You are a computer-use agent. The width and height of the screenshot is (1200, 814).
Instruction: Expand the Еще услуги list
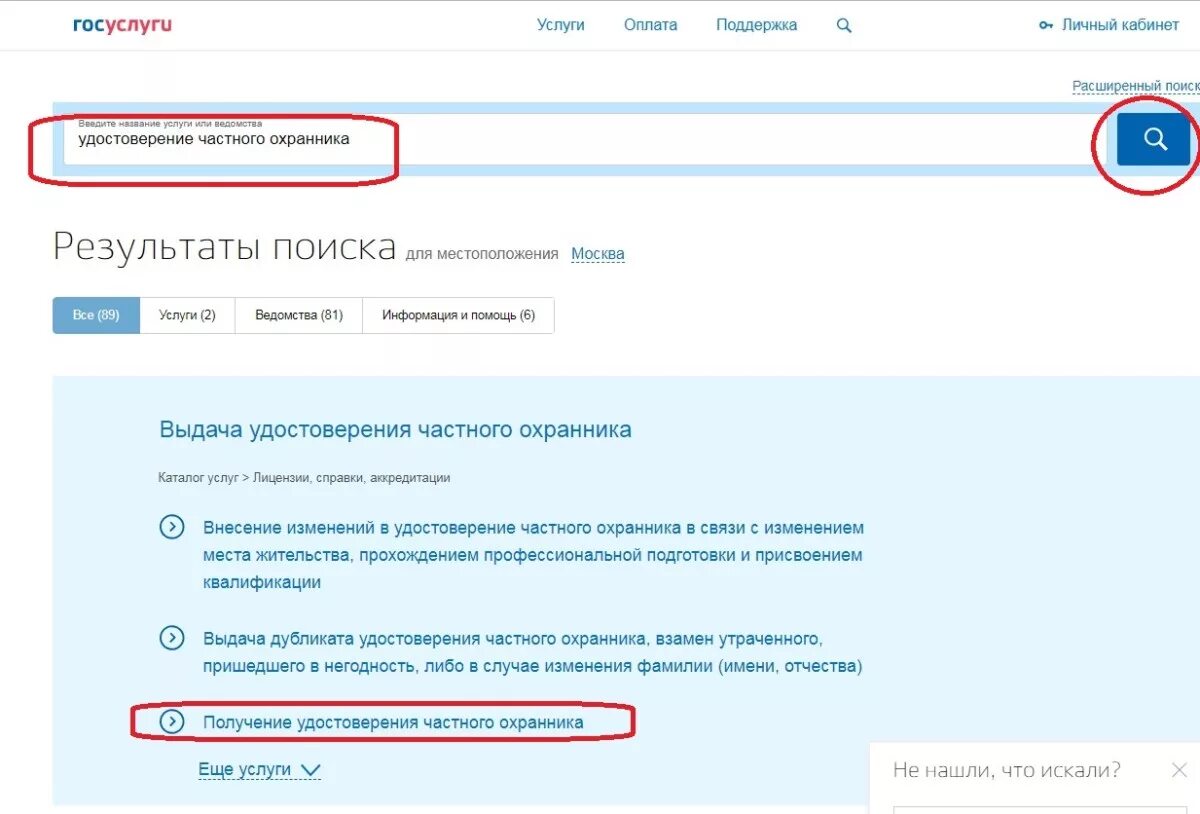coord(260,770)
